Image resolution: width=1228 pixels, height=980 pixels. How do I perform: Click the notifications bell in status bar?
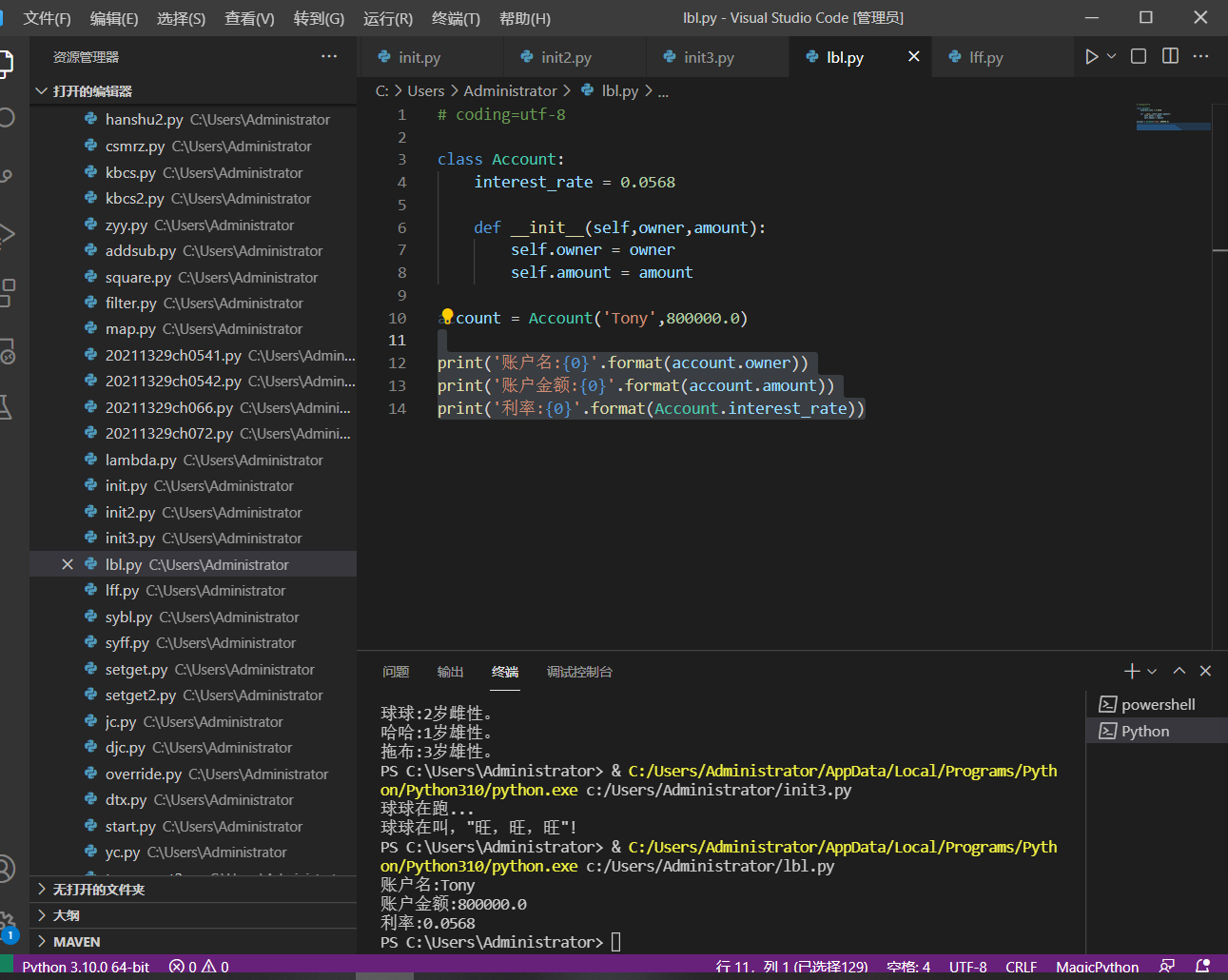pos(1202,967)
